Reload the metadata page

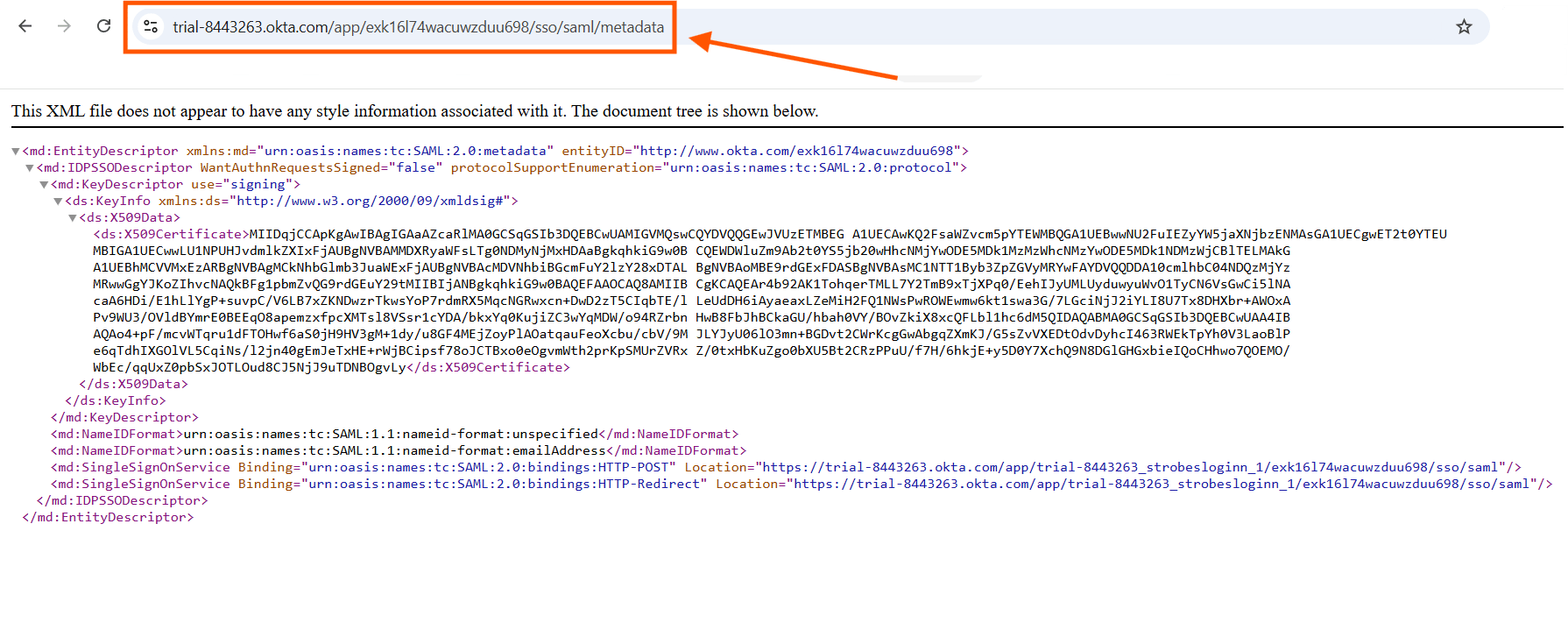[x=103, y=26]
